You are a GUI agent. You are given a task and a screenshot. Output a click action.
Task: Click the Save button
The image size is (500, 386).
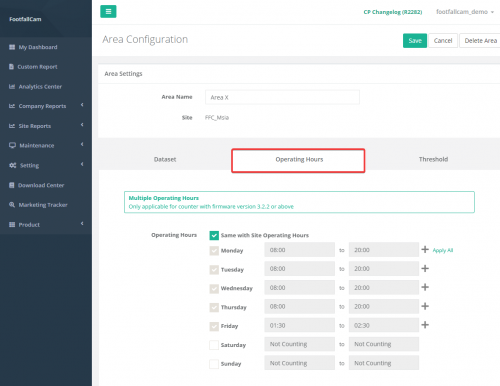click(415, 41)
